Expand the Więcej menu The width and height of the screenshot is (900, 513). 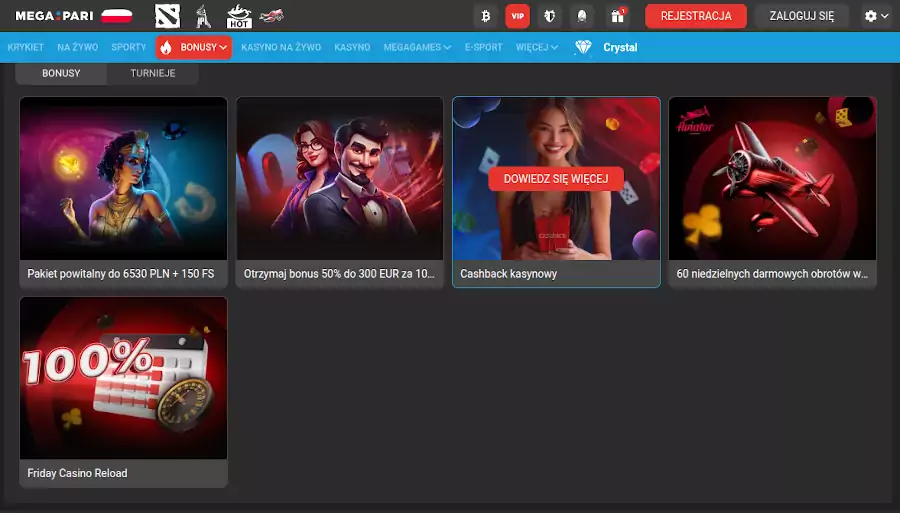click(537, 47)
